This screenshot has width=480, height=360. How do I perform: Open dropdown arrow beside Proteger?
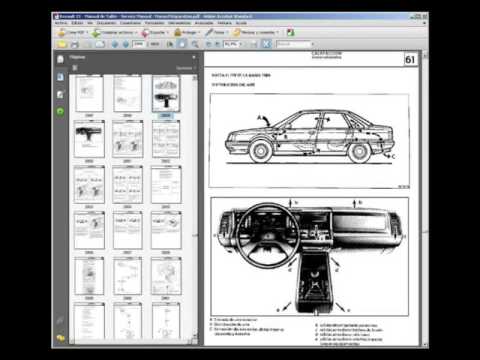[x=199, y=33]
